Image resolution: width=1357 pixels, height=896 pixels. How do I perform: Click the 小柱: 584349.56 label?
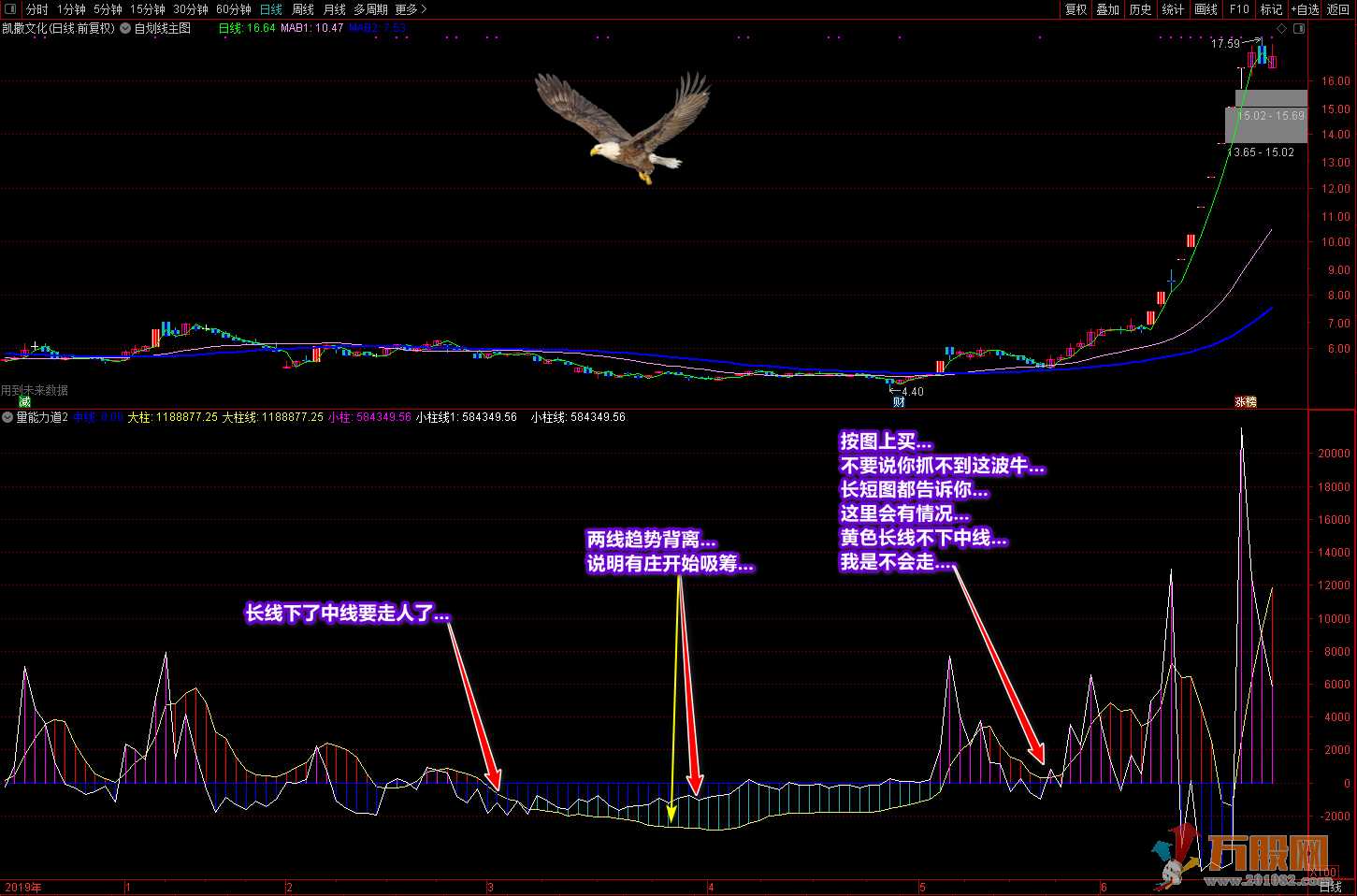370,417
